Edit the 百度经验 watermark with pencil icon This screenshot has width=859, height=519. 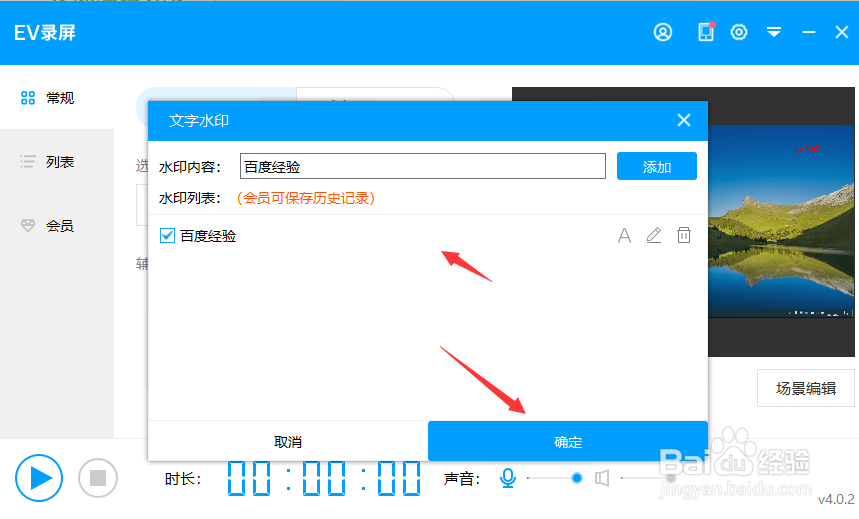654,235
